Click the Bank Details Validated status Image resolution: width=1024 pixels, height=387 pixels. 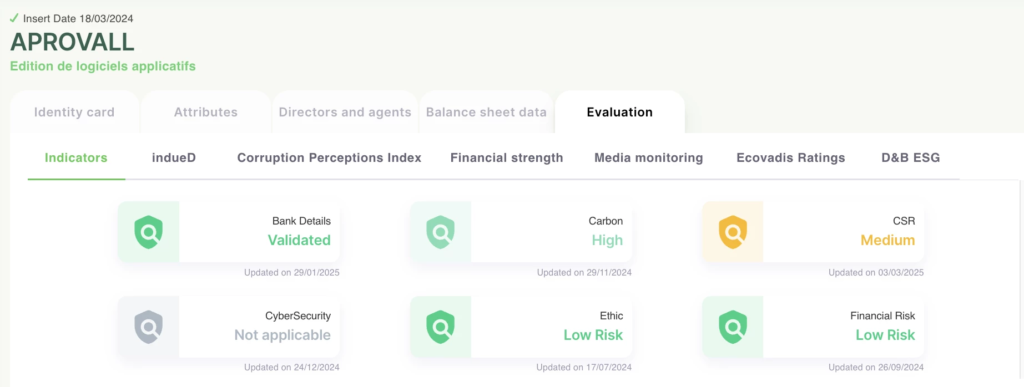click(299, 240)
